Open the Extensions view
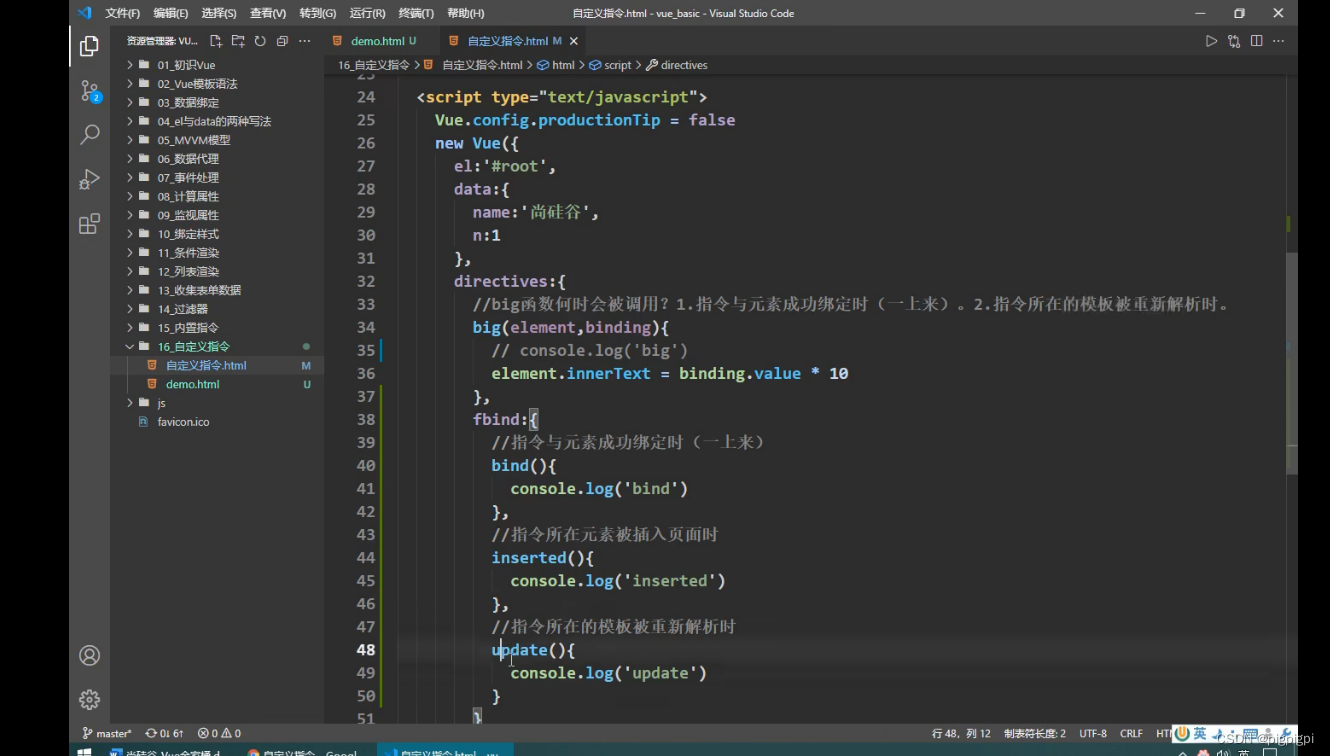Screen dimensions: 1330x756 pos(89,224)
